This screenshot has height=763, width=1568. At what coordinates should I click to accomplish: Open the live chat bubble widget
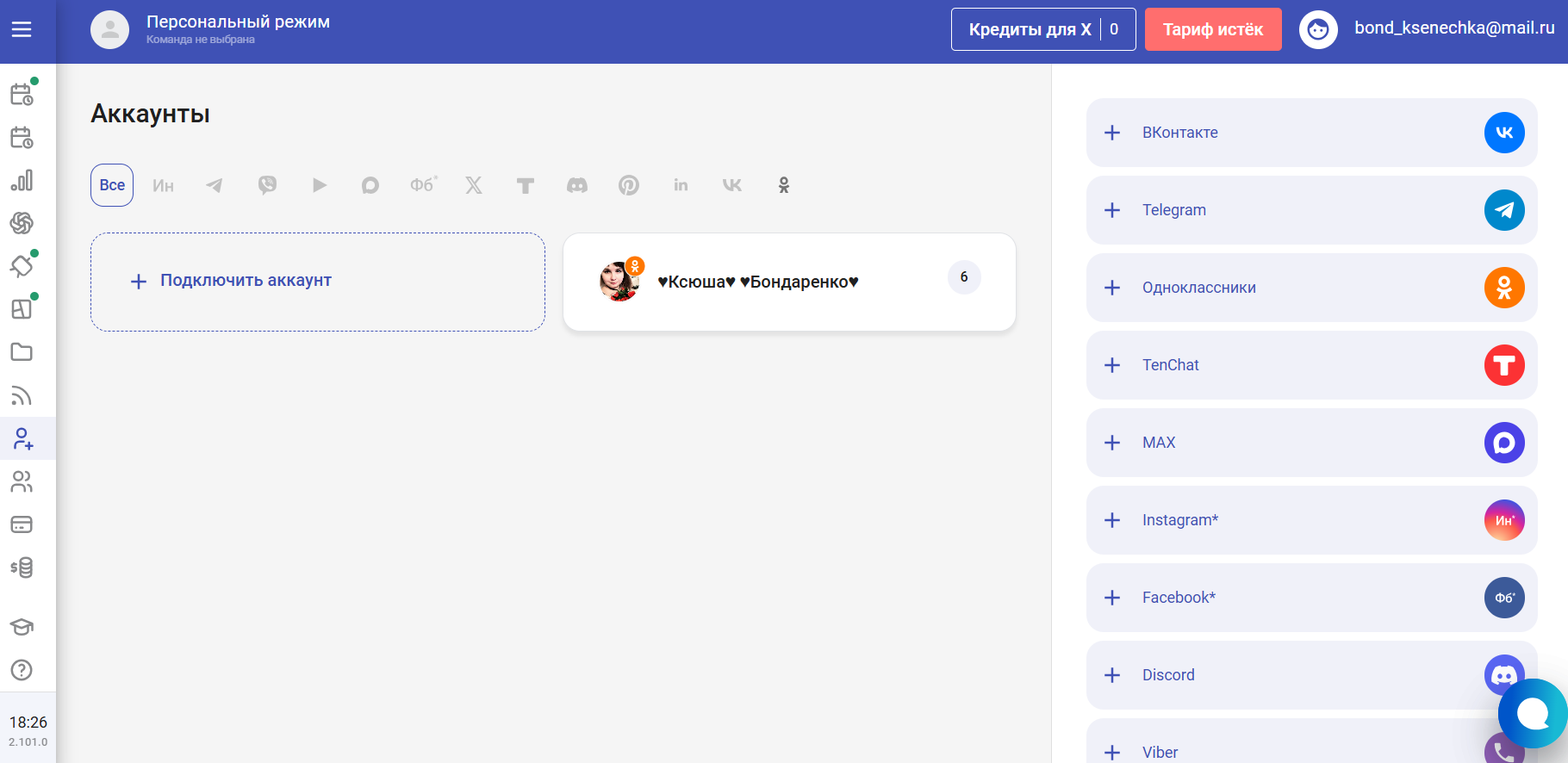[1533, 713]
